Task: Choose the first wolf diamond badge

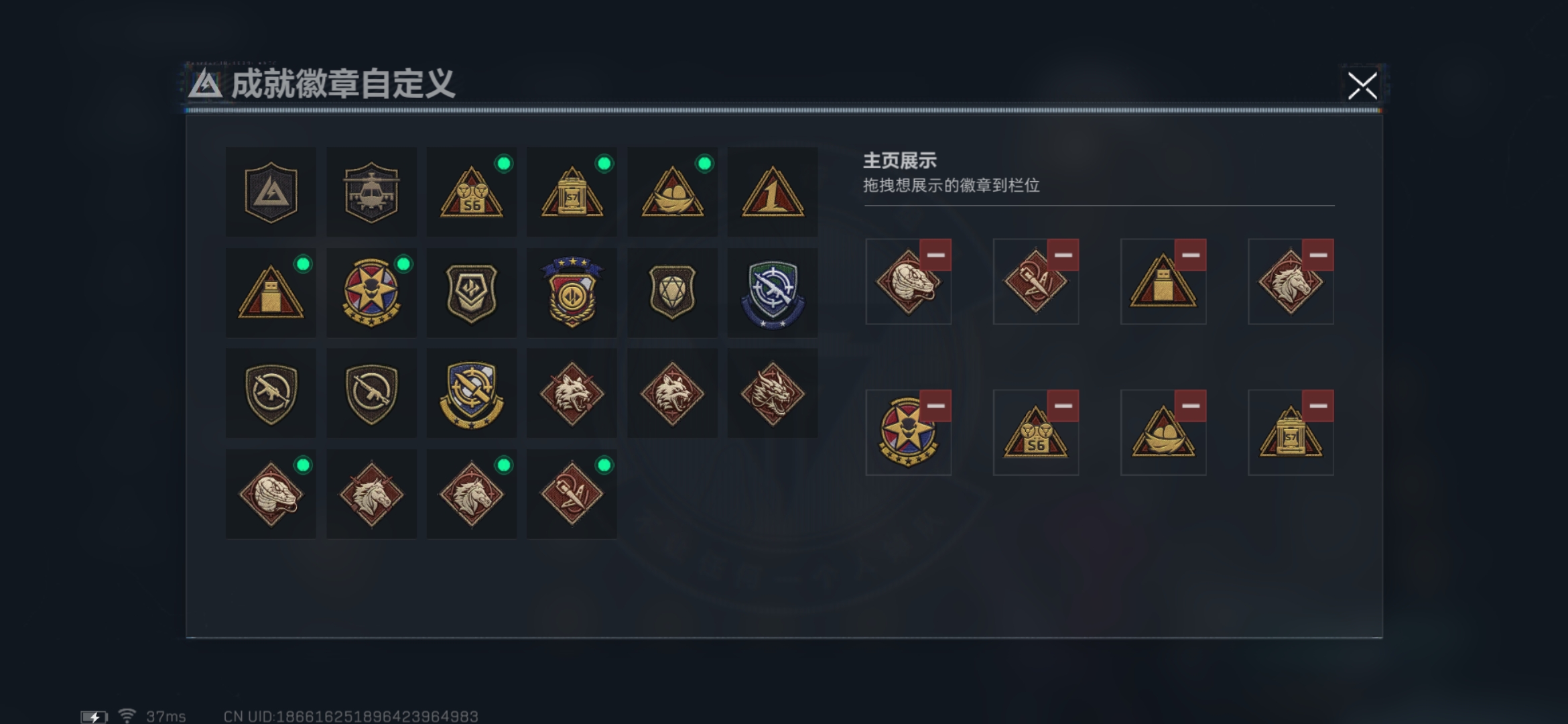Action: (x=572, y=394)
